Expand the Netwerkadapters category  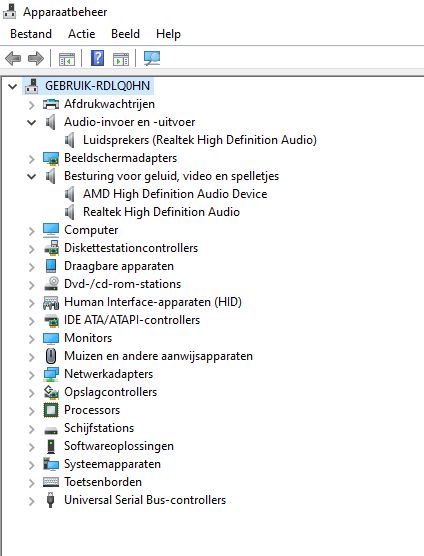tap(32, 375)
